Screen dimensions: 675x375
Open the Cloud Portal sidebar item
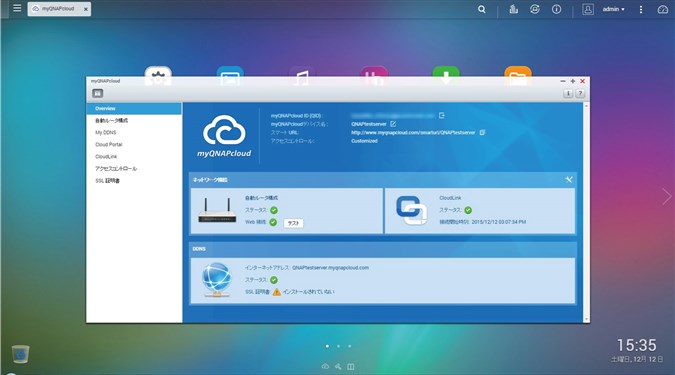134,145
